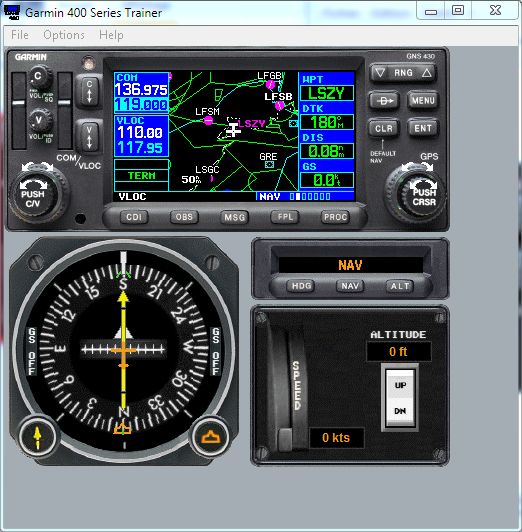Click the speed readout 0 kts
This screenshot has width=522, height=532.
coord(336,438)
